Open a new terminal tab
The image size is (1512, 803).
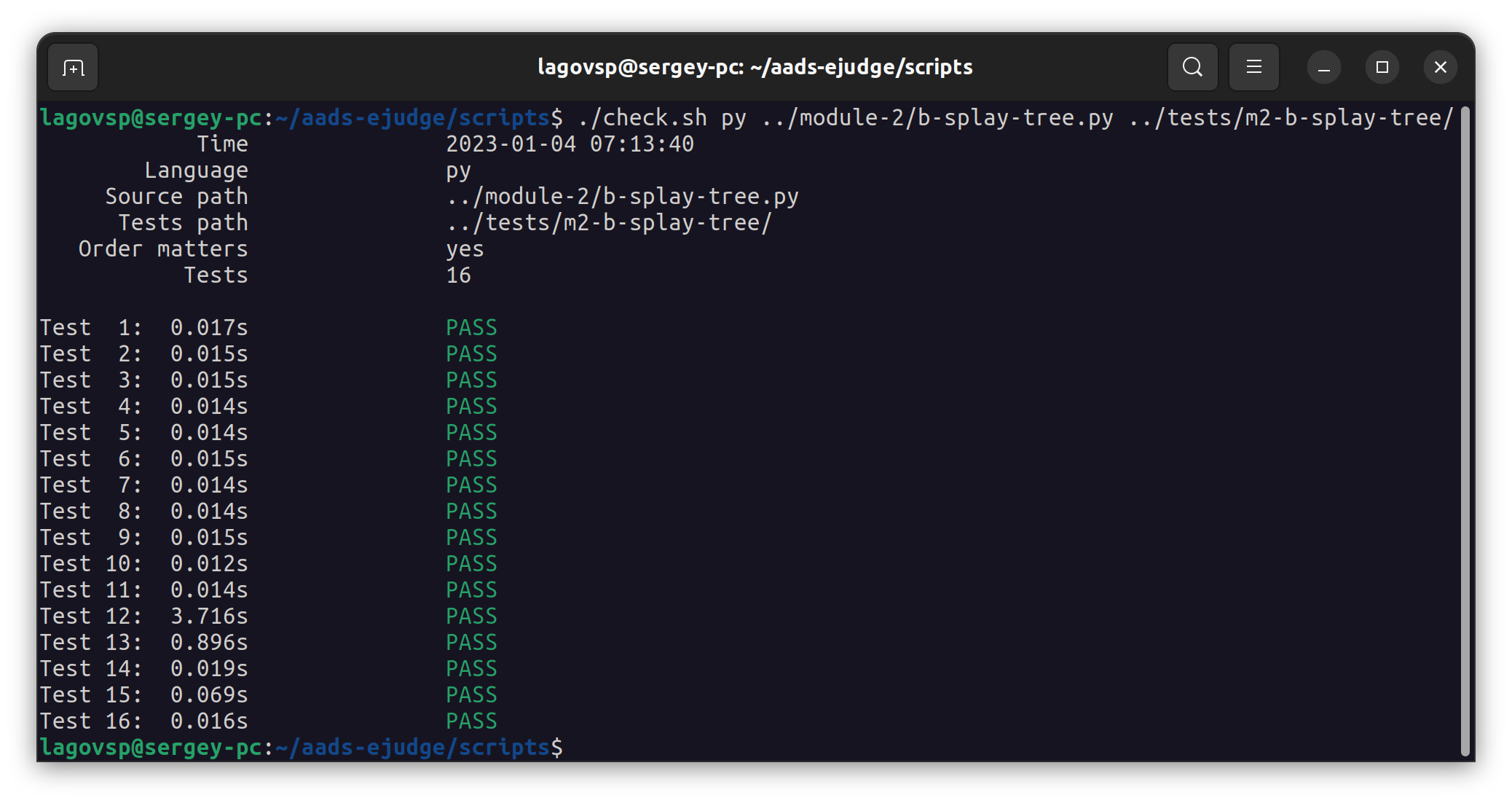73,68
